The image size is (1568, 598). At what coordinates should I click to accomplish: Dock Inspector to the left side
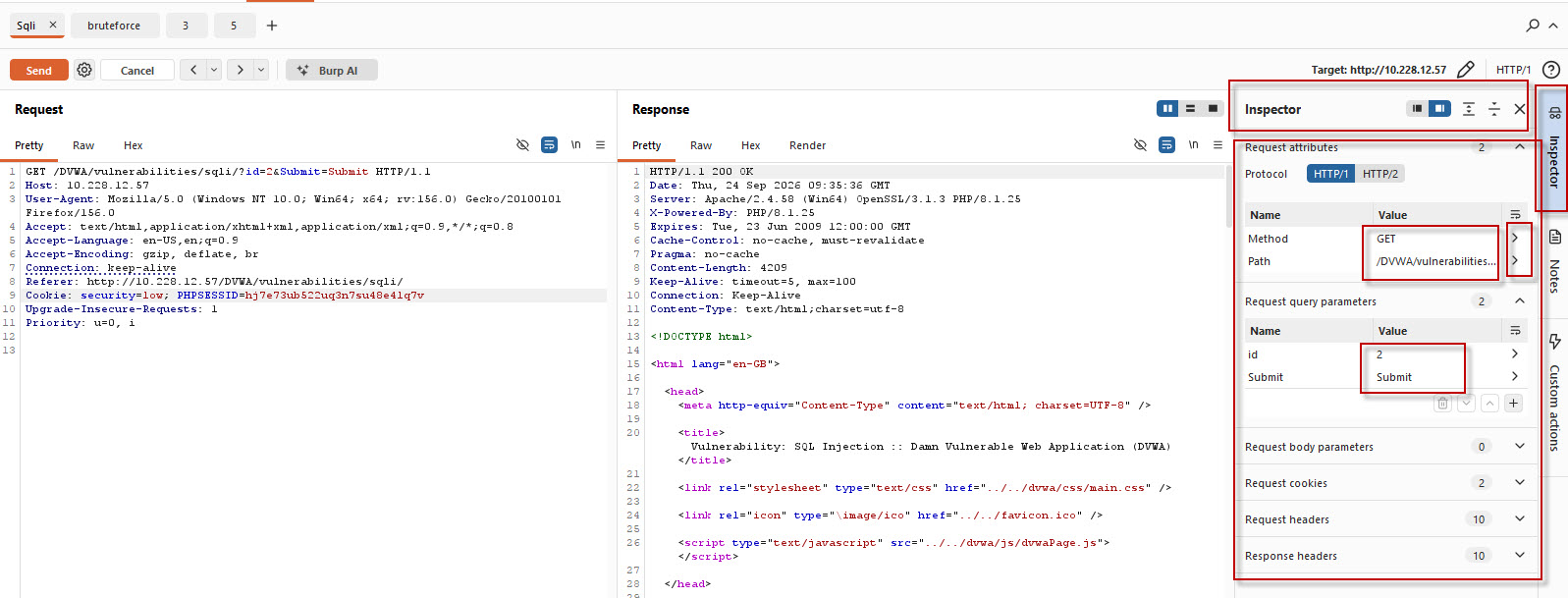[x=1417, y=109]
